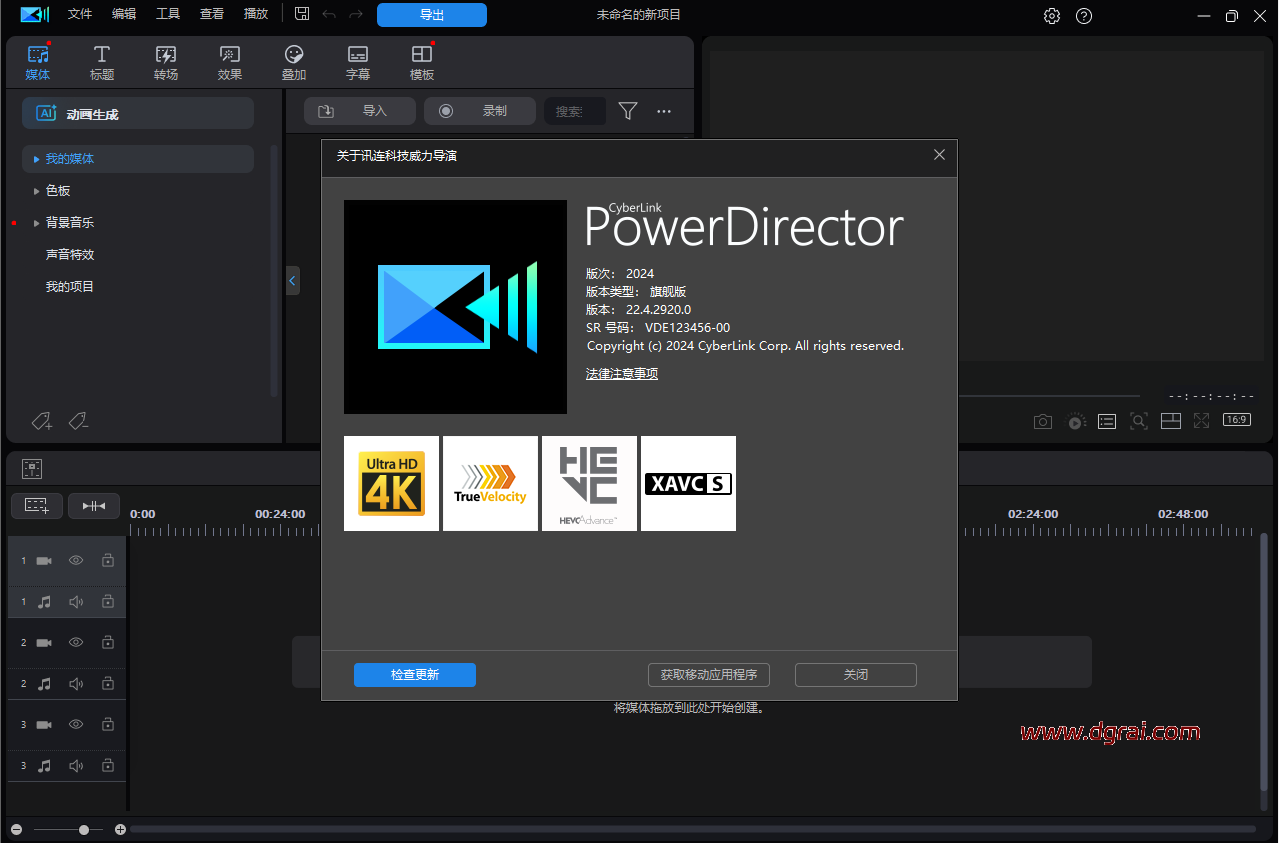Click the remove tag icon
Viewport: 1279px width, 843px height.
(x=78, y=421)
